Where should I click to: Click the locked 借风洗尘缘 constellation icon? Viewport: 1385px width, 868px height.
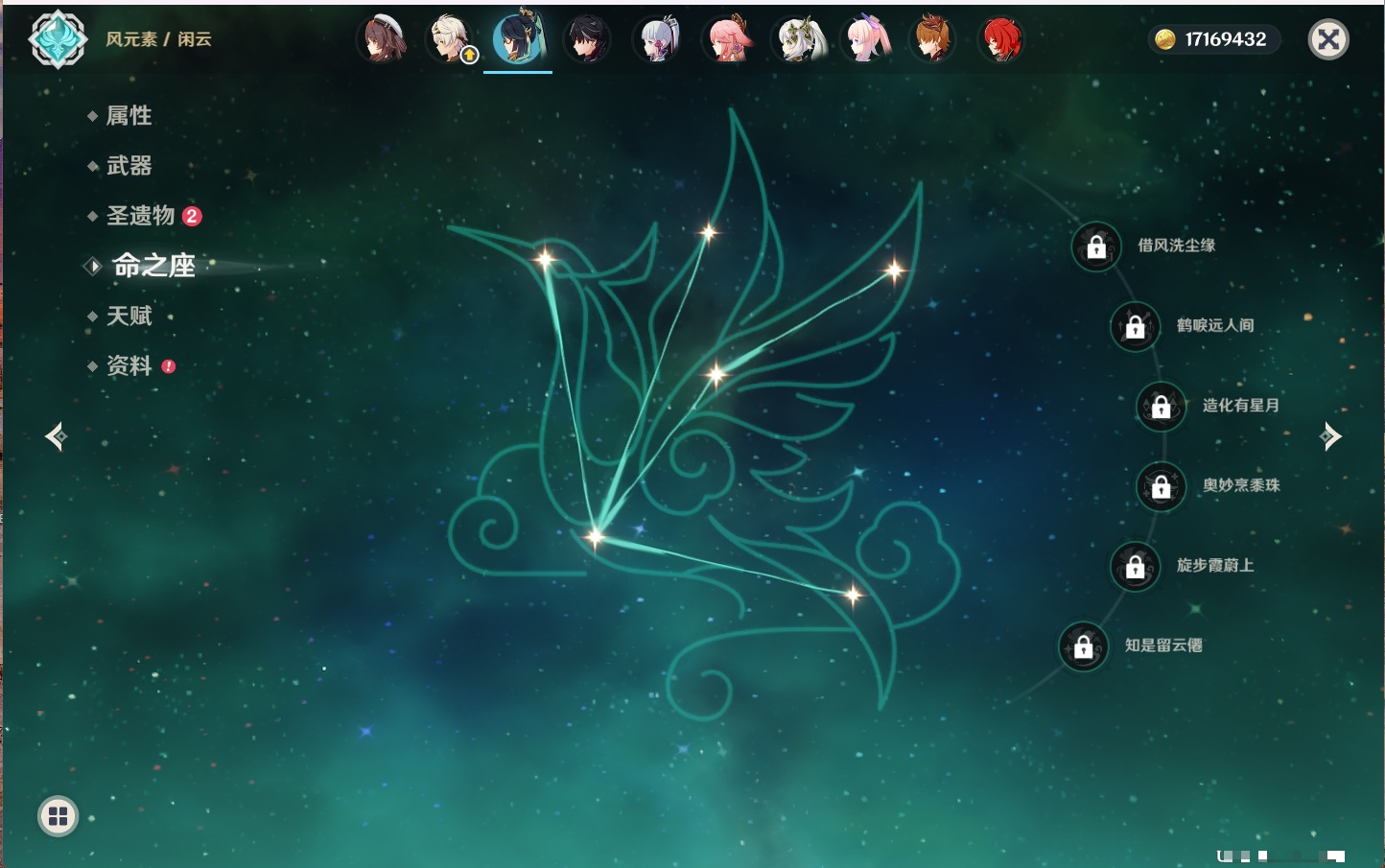pos(1096,246)
